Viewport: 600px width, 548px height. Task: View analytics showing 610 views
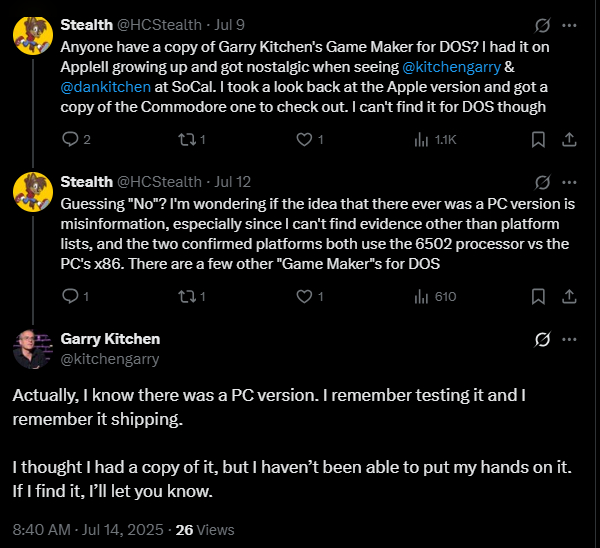pyautogui.click(x=422, y=296)
